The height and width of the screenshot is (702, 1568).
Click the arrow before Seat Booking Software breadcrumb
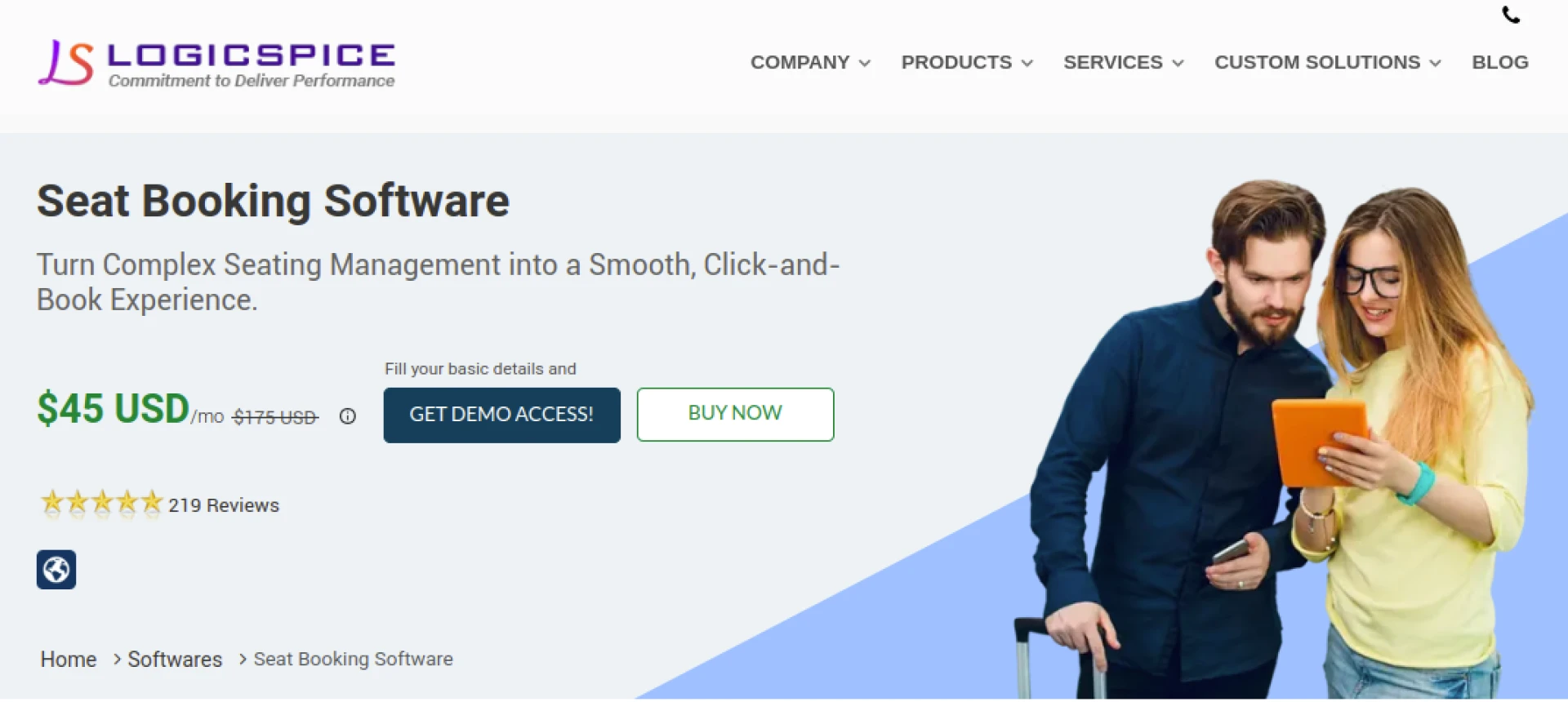(243, 659)
